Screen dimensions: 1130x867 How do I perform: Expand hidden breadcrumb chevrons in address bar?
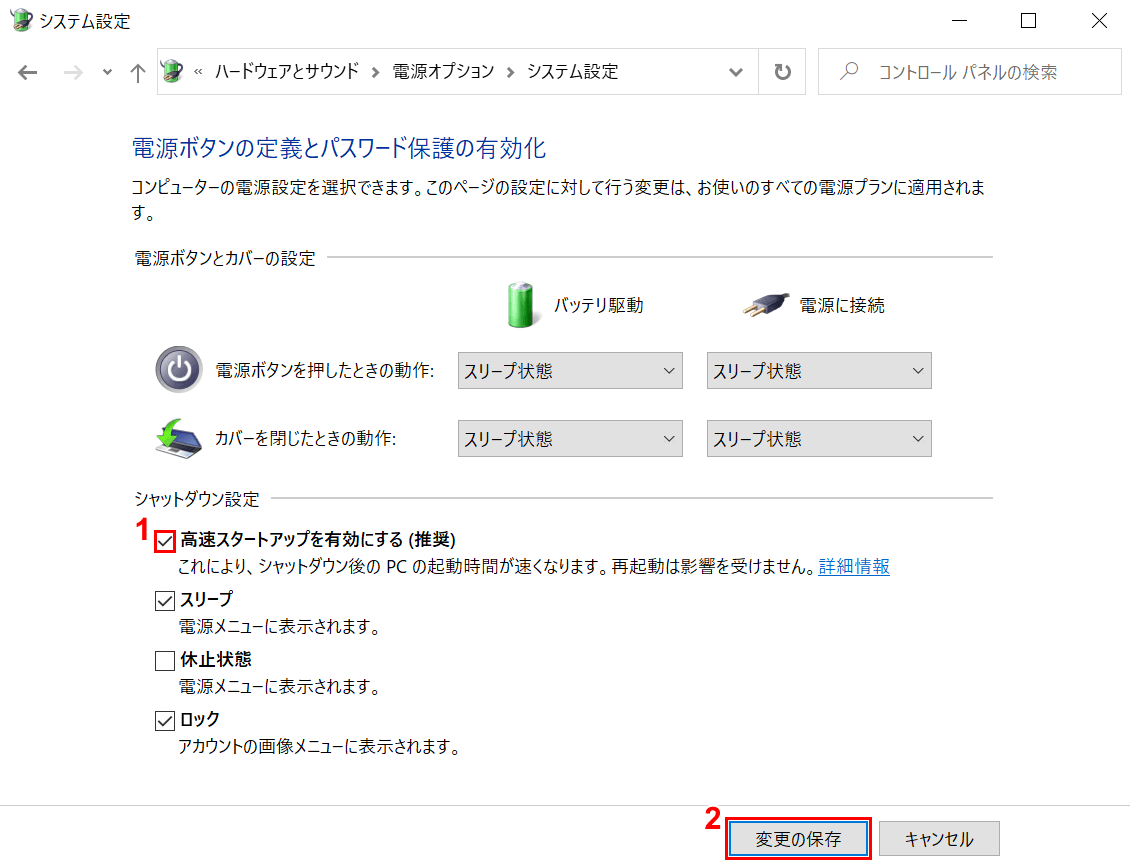(198, 71)
